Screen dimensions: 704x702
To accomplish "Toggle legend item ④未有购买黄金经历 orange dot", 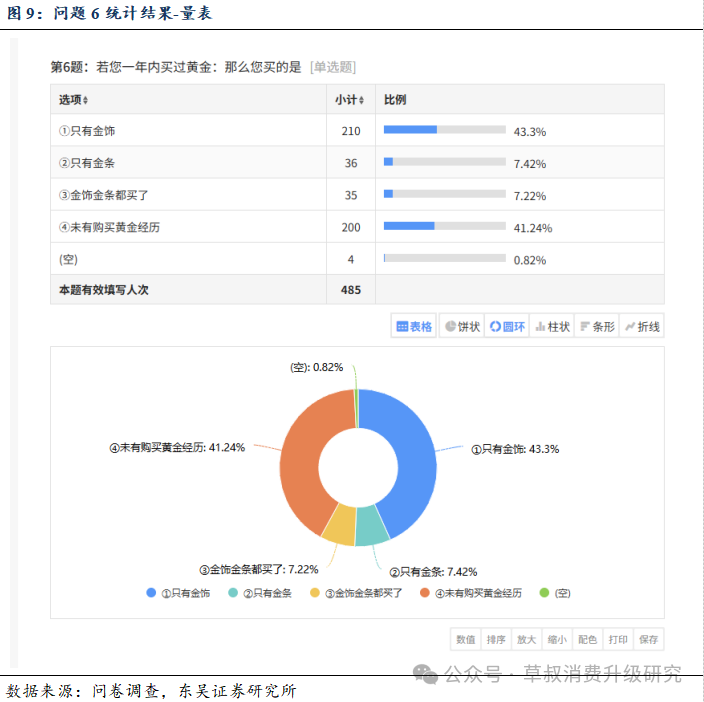I will [425, 592].
